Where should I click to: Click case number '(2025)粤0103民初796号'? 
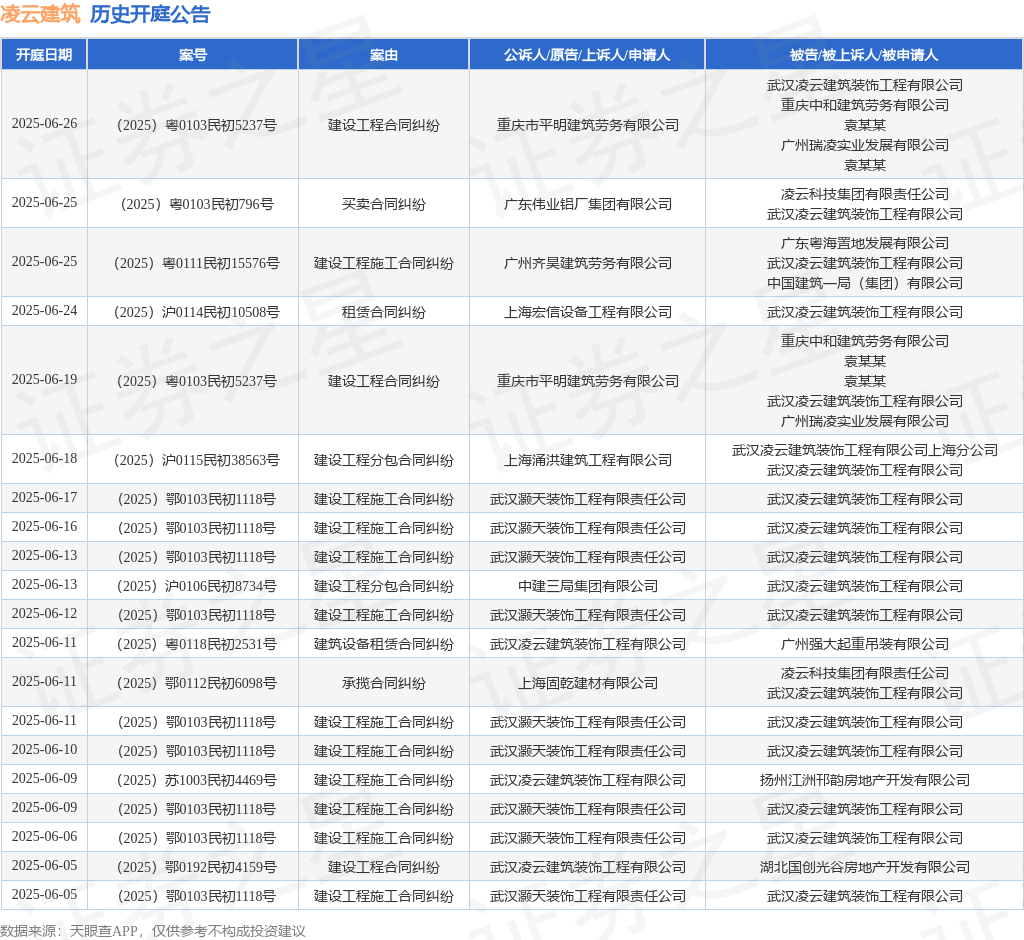click(x=197, y=204)
